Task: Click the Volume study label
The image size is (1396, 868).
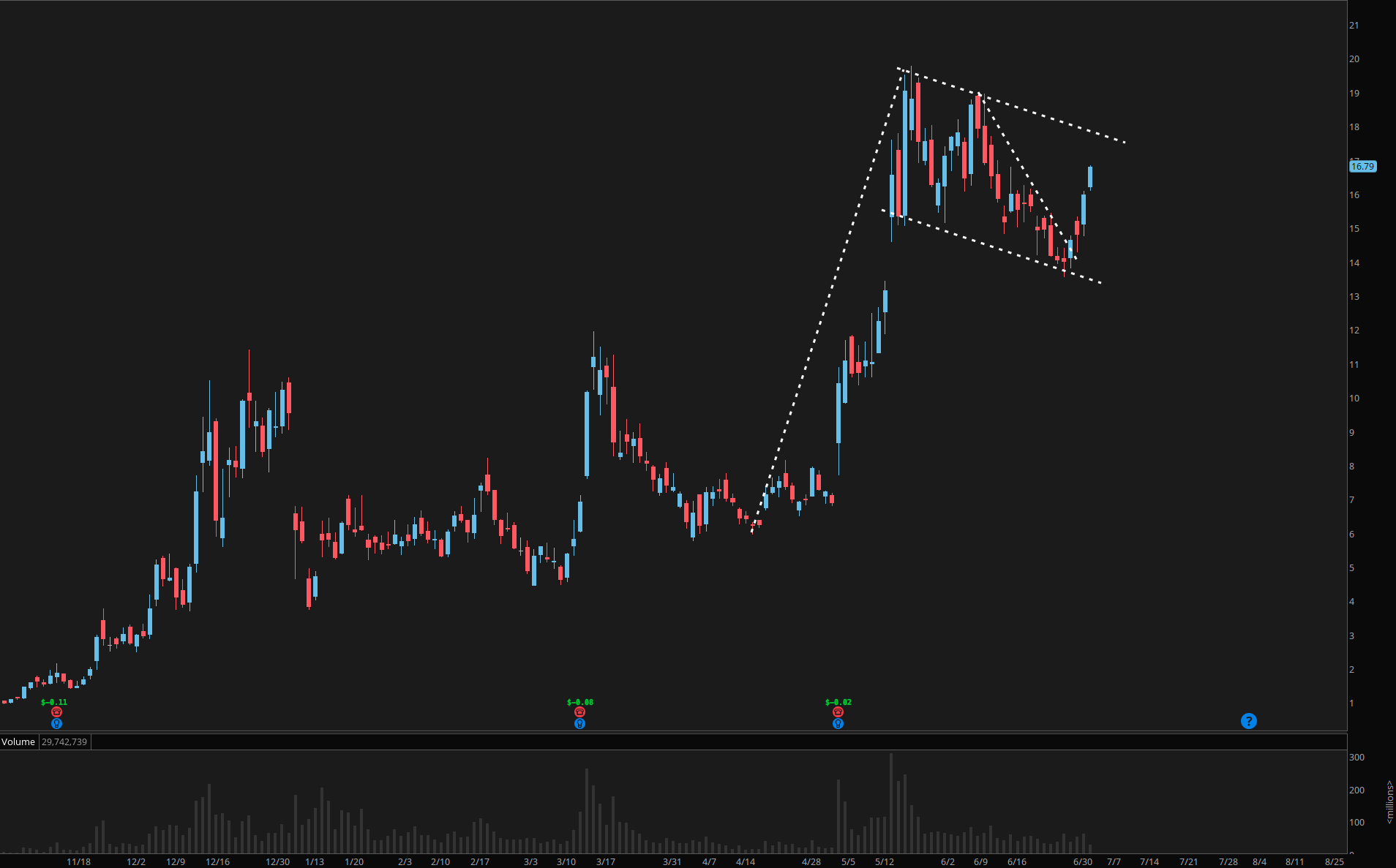Action: tap(18, 741)
